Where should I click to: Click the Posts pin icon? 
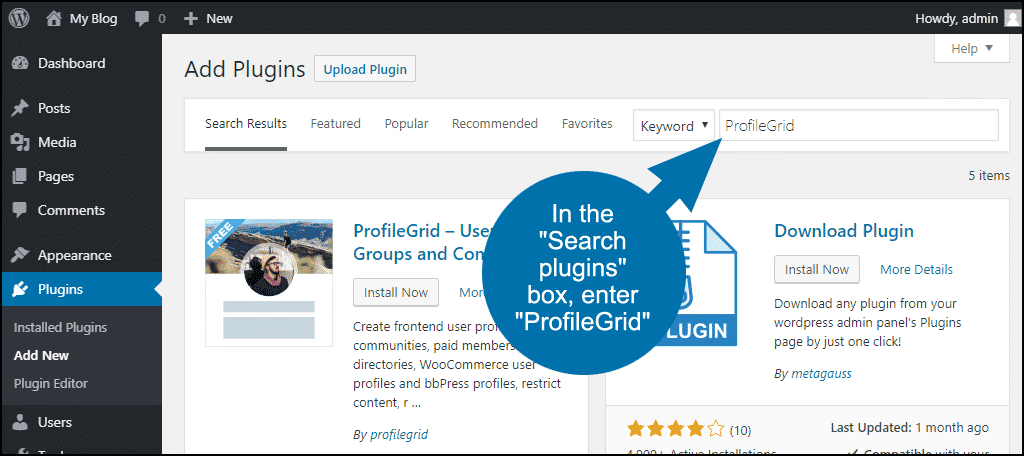[x=20, y=108]
